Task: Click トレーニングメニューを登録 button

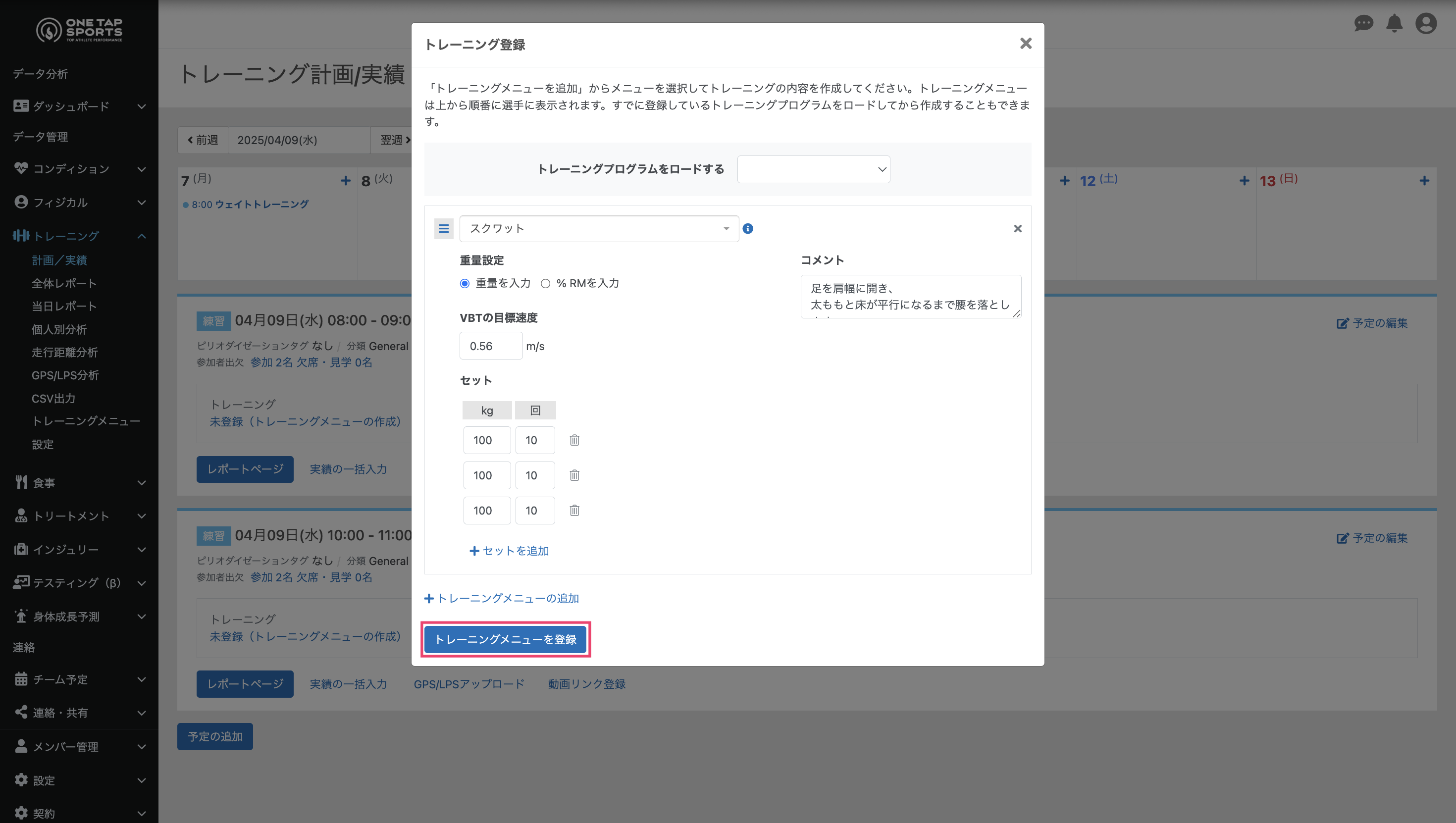Action: pos(505,639)
